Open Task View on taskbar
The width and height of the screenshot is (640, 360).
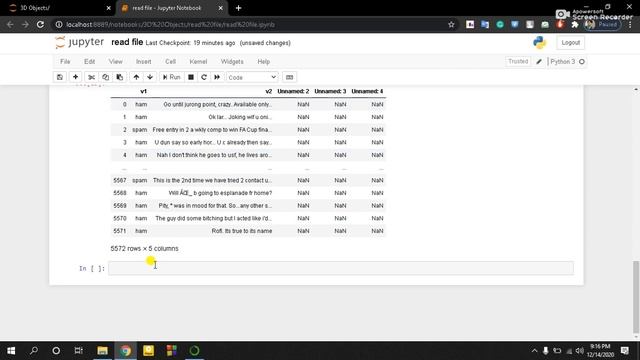coord(78,351)
